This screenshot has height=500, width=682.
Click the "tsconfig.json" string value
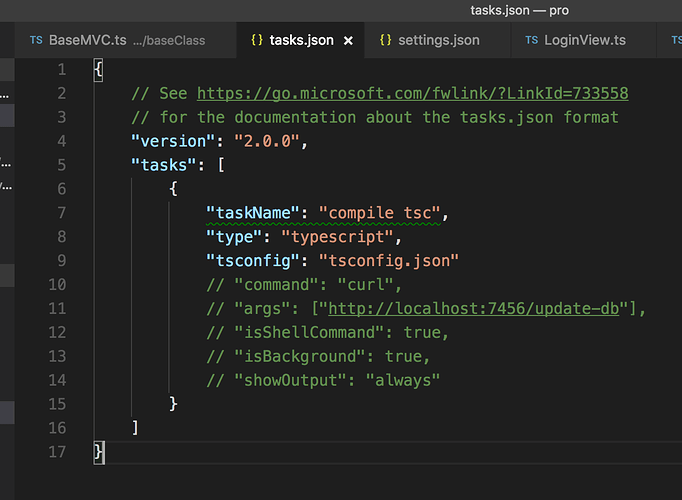tap(388, 261)
